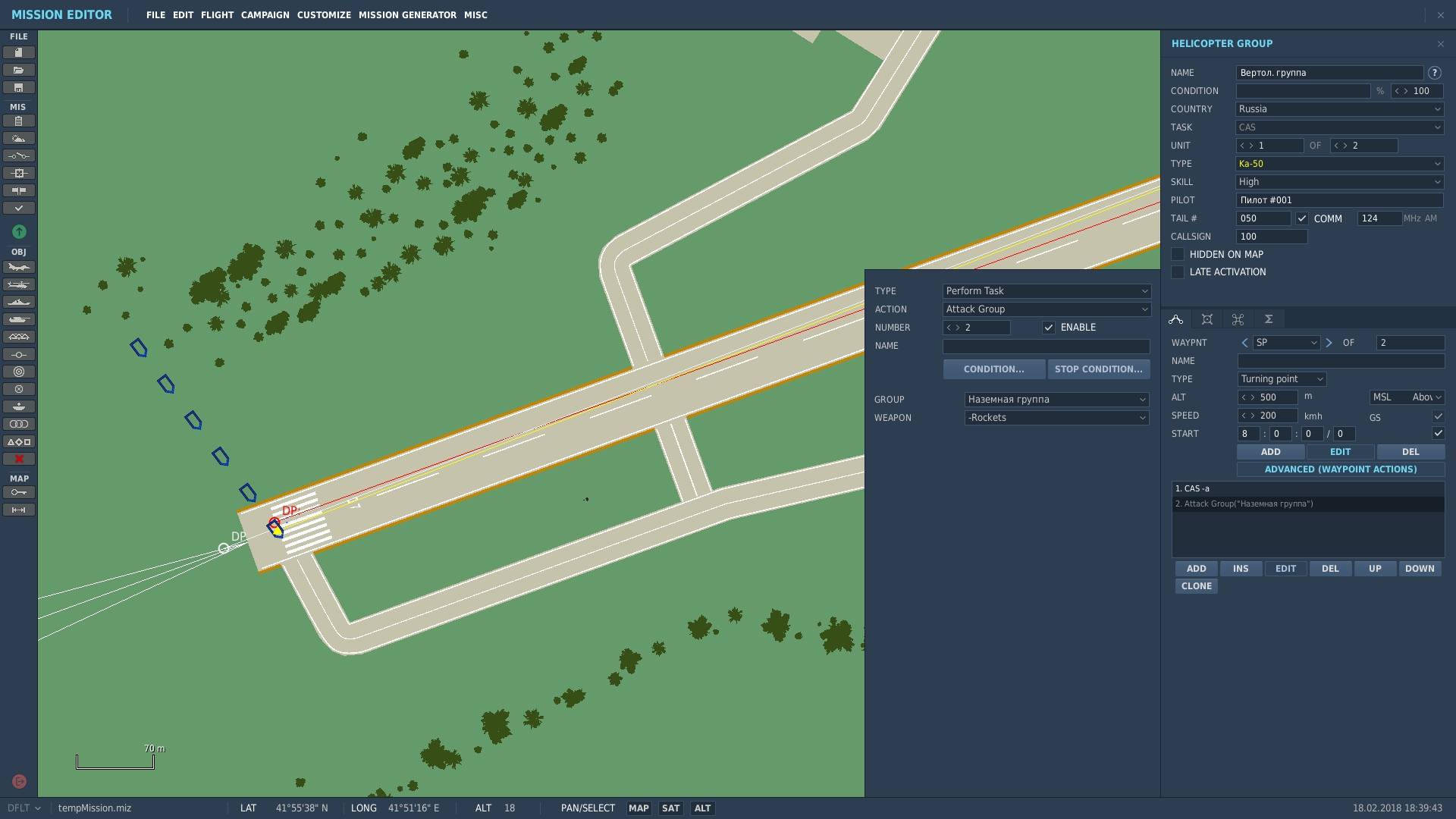This screenshot has height=819, width=1456.
Task: Open the map distance ruler tool
Action: pyautogui.click(x=19, y=510)
